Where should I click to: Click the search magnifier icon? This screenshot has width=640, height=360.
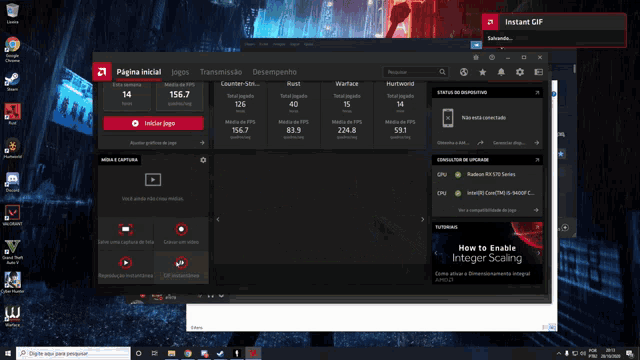click(442, 72)
